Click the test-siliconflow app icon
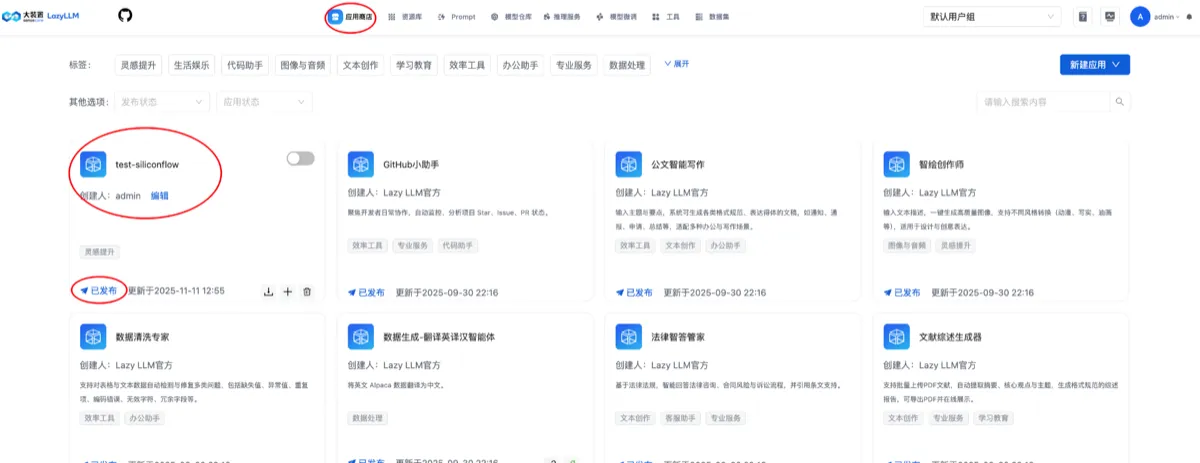The width and height of the screenshot is (1200, 463). tap(93, 165)
